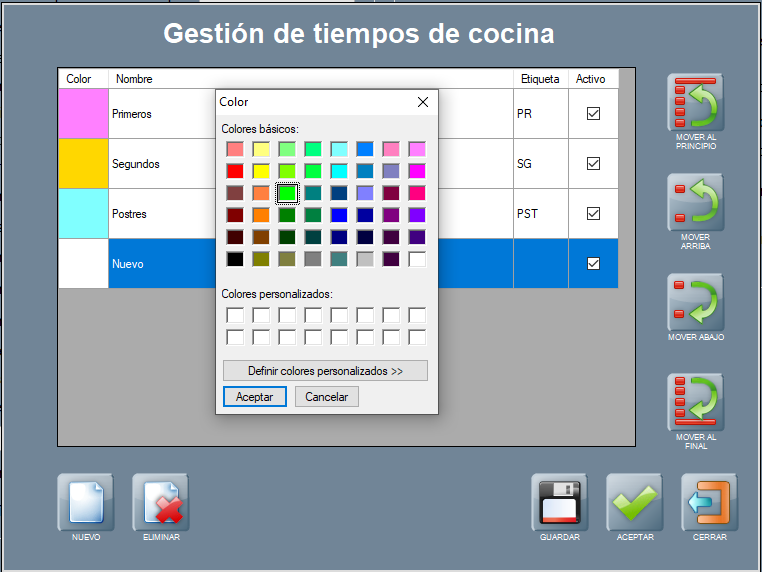
Task: Click the Mover al Principio icon
Action: (695, 102)
